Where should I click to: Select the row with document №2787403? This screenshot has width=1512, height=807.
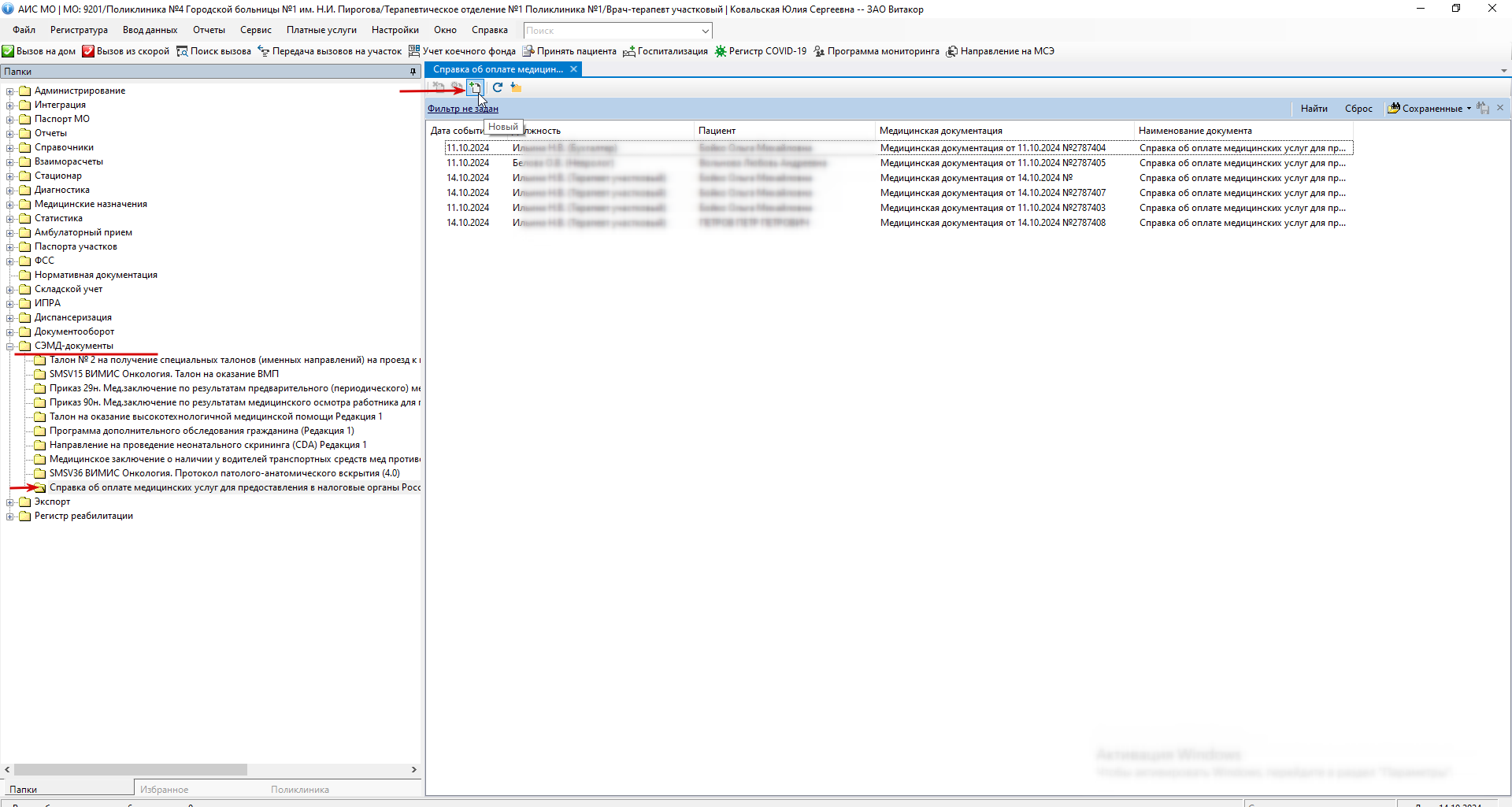(x=899, y=208)
